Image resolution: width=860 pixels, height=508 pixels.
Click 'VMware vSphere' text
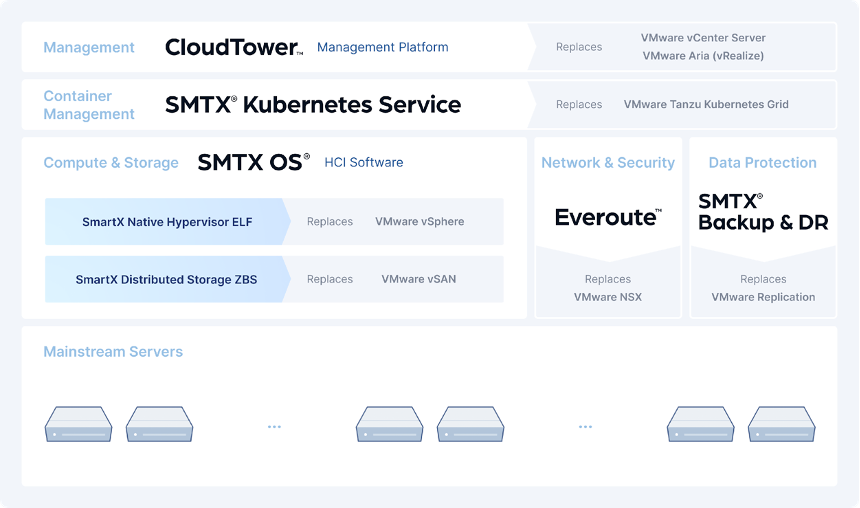coord(420,222)
